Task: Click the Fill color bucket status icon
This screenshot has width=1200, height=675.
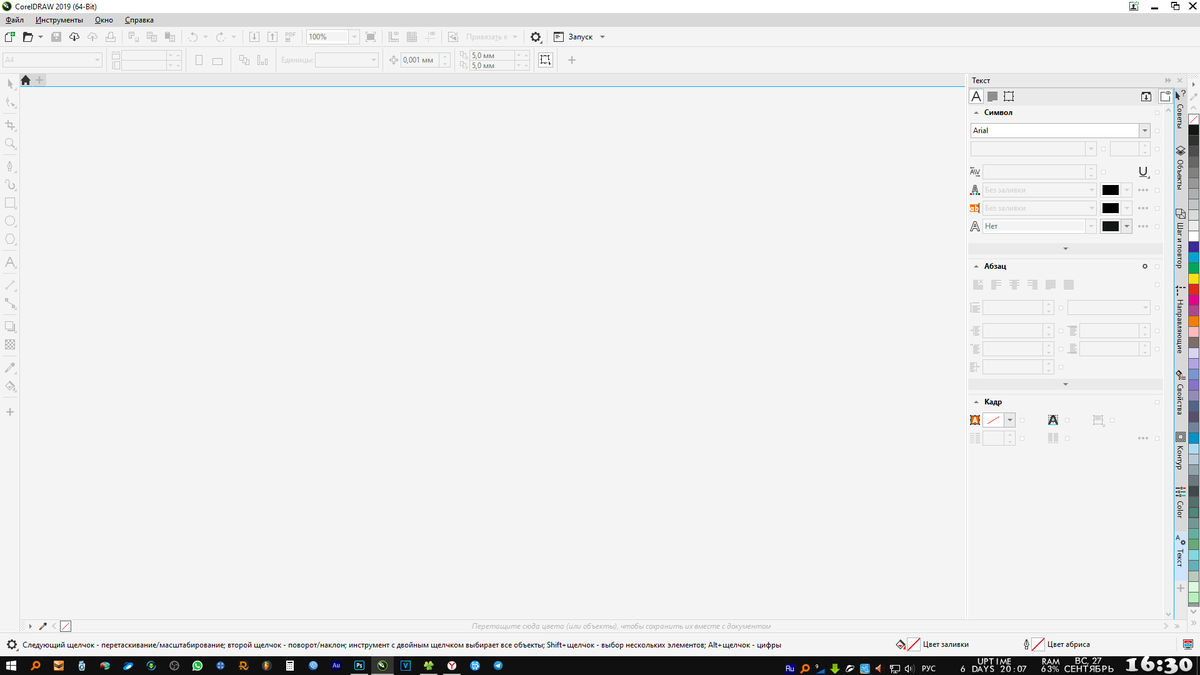Action: [x=900, y=645]
